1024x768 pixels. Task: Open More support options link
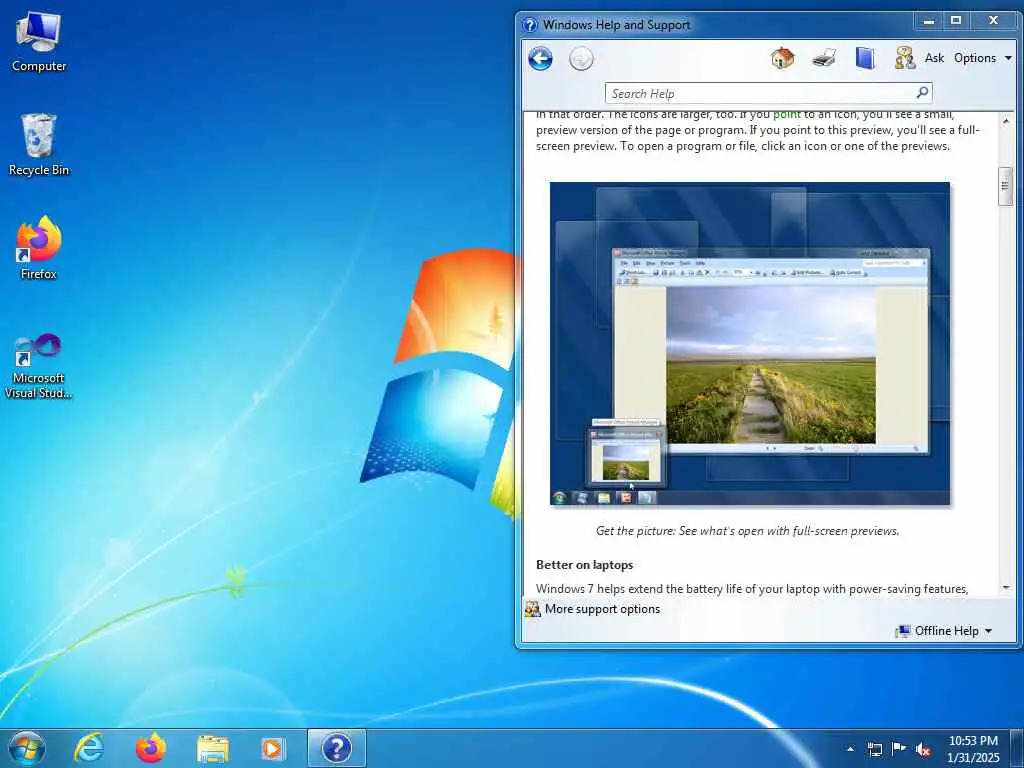(602, 609)
